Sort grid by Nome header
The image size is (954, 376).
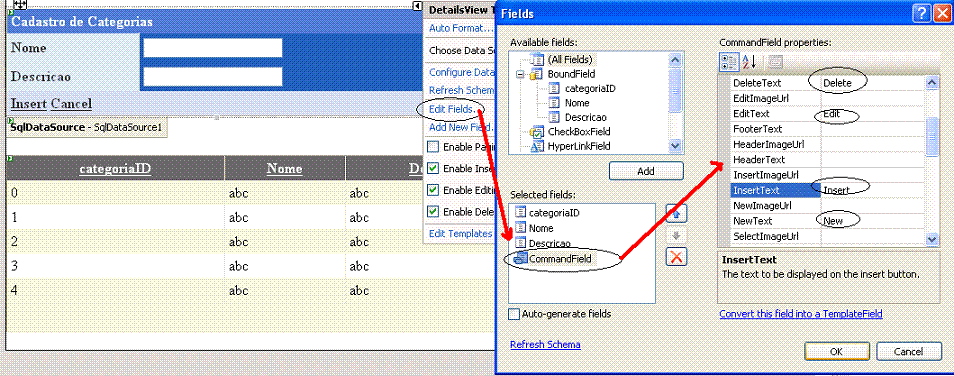[284, 168]
